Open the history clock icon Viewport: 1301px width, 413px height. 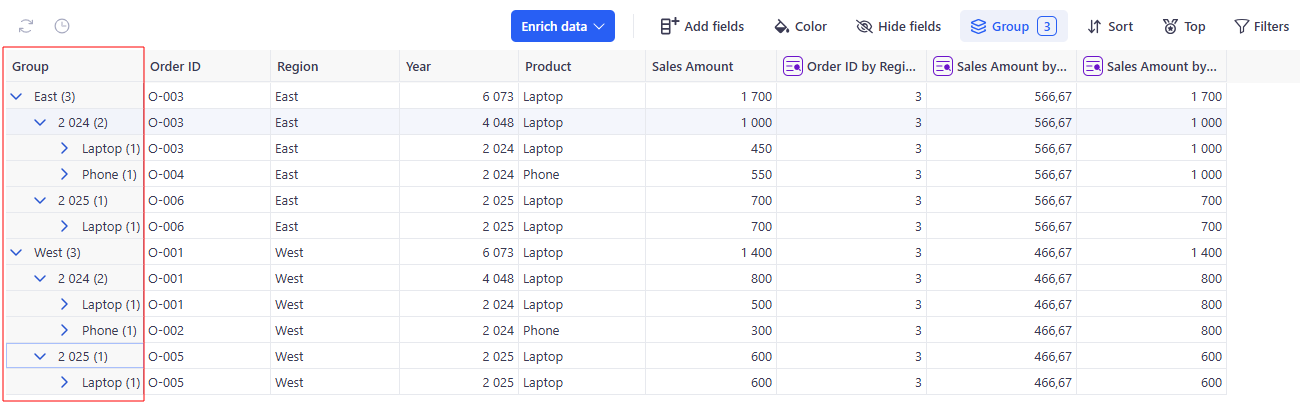tap(62, 26)
